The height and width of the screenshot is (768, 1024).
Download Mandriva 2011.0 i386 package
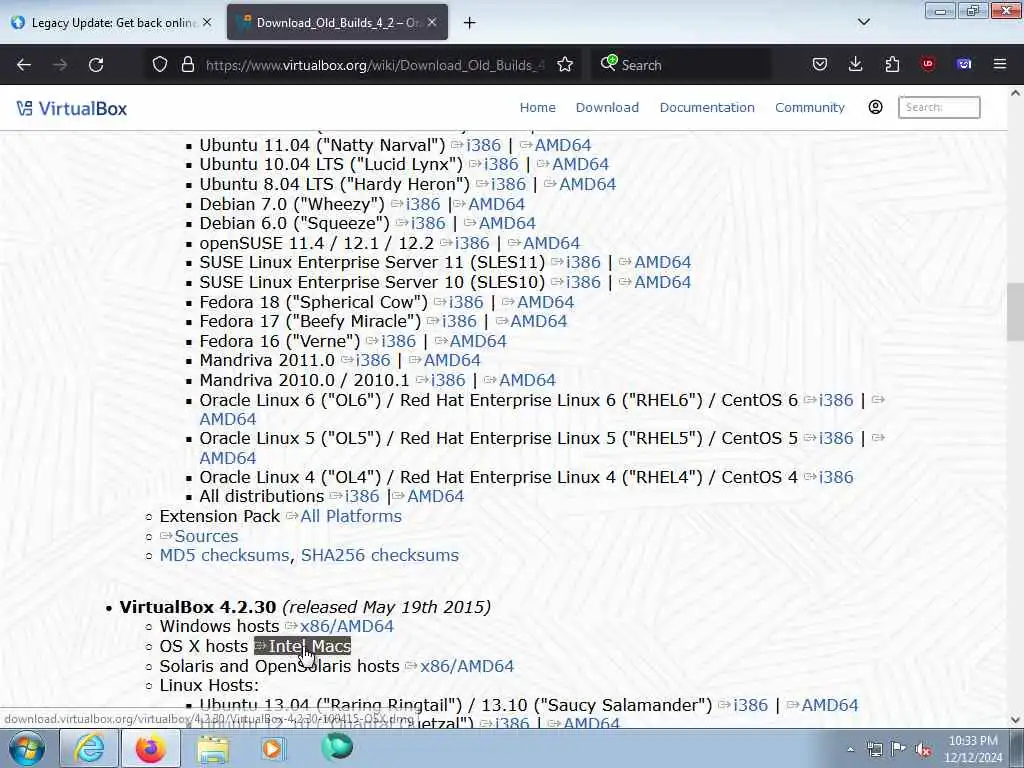click(373, 360)
